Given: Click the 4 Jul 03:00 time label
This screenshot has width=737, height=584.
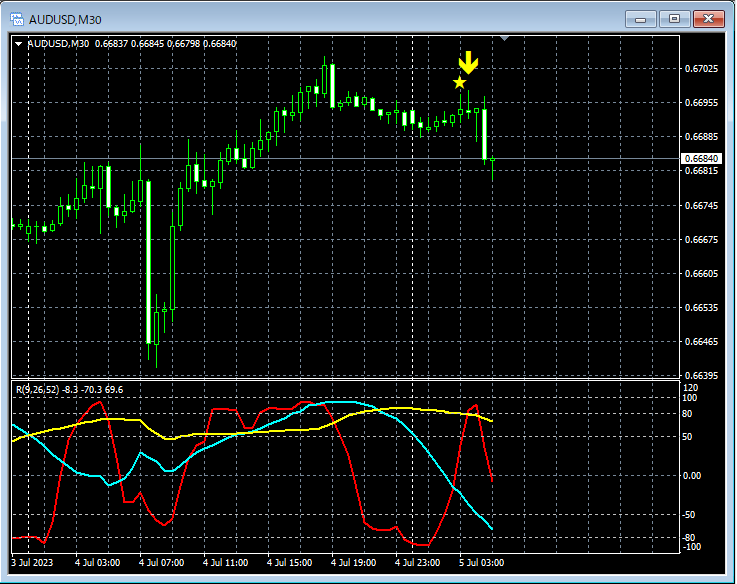Looking at the screenshot, I should coord(97,562).
